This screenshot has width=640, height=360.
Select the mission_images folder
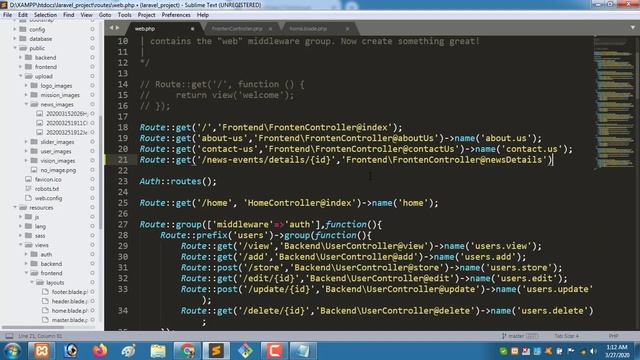point(60,95)
